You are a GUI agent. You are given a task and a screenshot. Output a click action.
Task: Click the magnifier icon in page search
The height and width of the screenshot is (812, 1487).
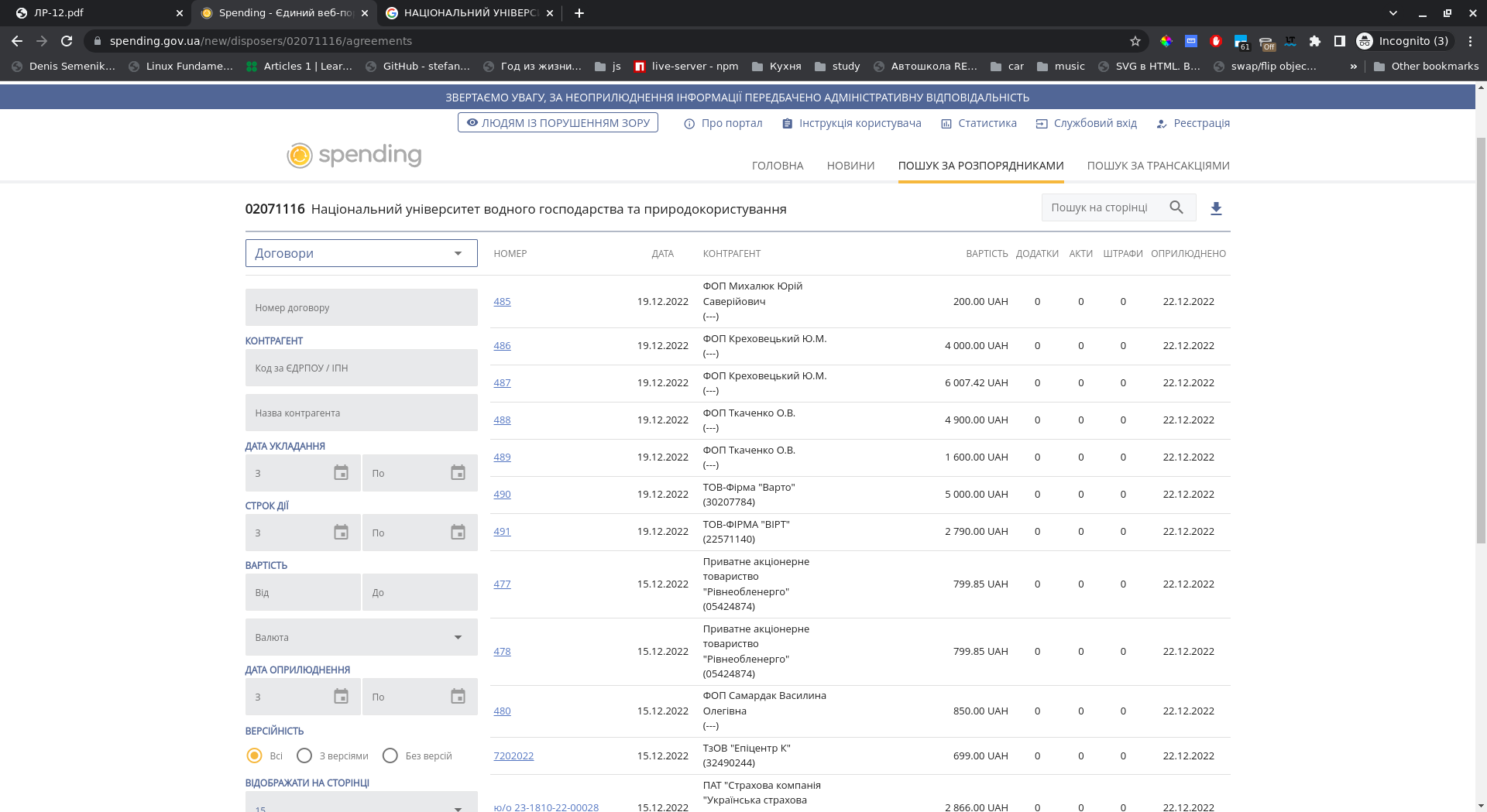[x=1176, y=207]
